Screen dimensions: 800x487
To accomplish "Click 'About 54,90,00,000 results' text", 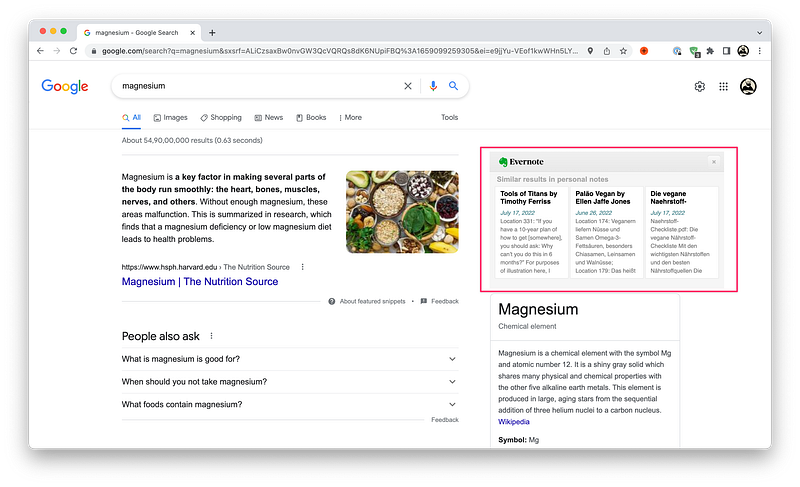I will (192, 140).
